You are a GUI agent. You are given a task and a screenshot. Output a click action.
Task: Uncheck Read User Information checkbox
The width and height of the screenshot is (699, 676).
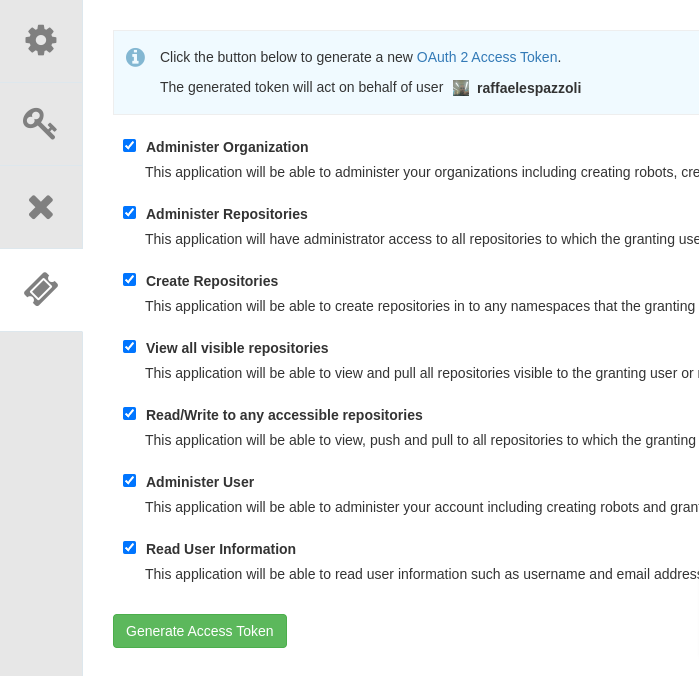[129, 547]
